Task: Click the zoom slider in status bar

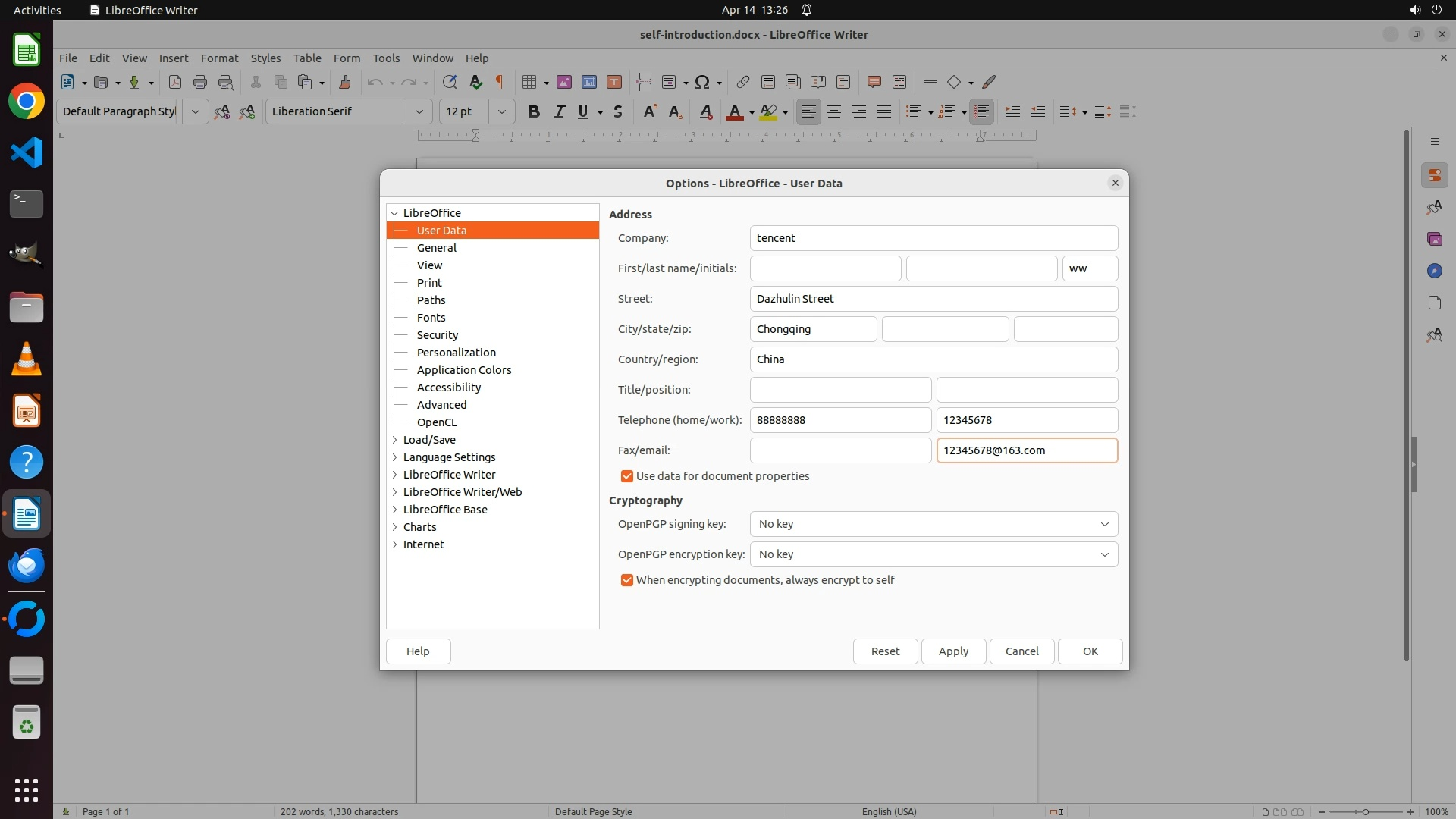Action: click(1365, 811)
